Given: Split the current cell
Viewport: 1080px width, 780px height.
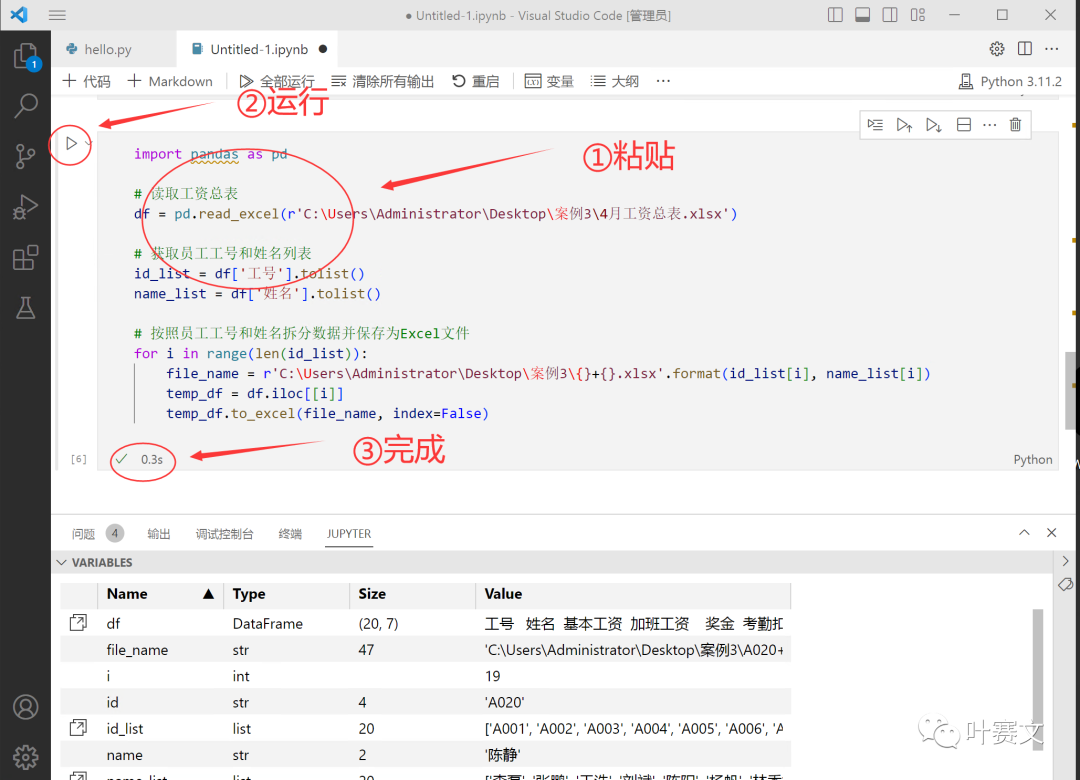Looking at the screenshot, I should (x=962, y=124).
